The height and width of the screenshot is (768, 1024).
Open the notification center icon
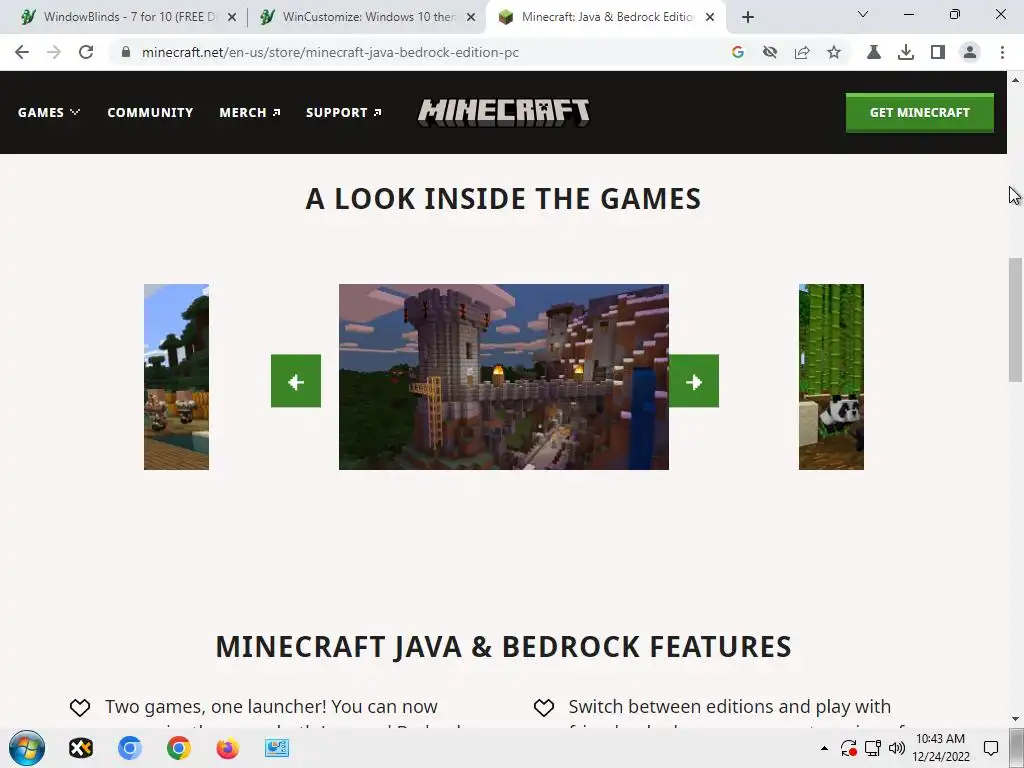click(x=991, y=748)
